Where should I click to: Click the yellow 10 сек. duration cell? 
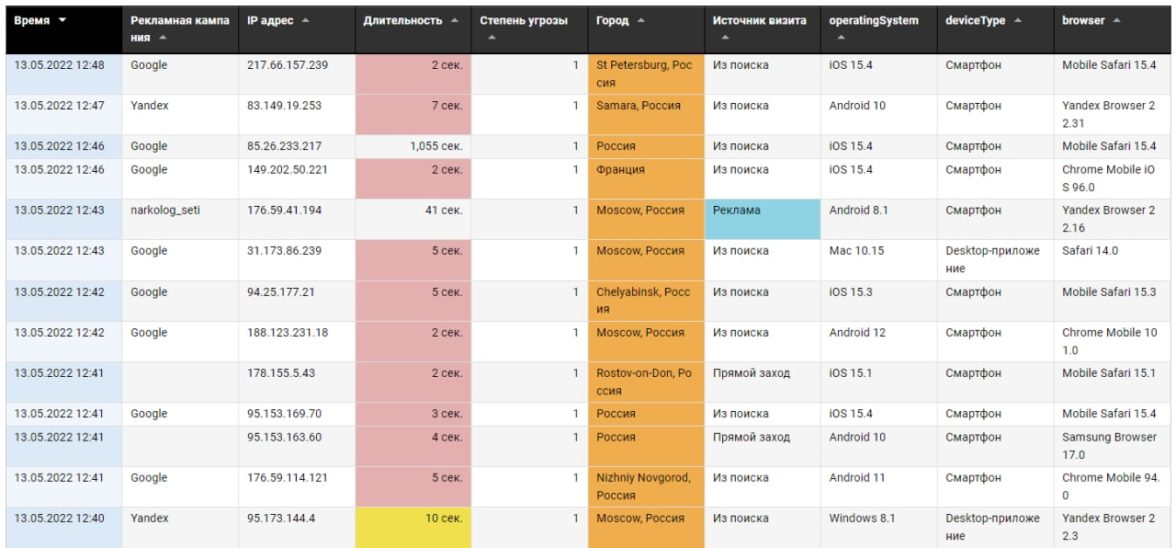click(x=412, y=527)
